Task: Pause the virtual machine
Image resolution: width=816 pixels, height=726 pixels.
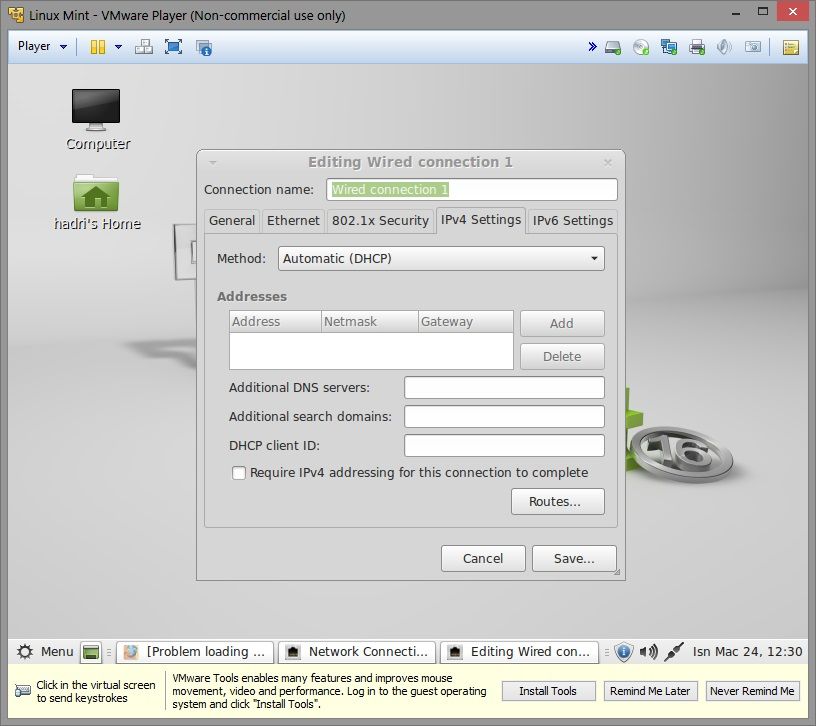Action: pos(97,47)
